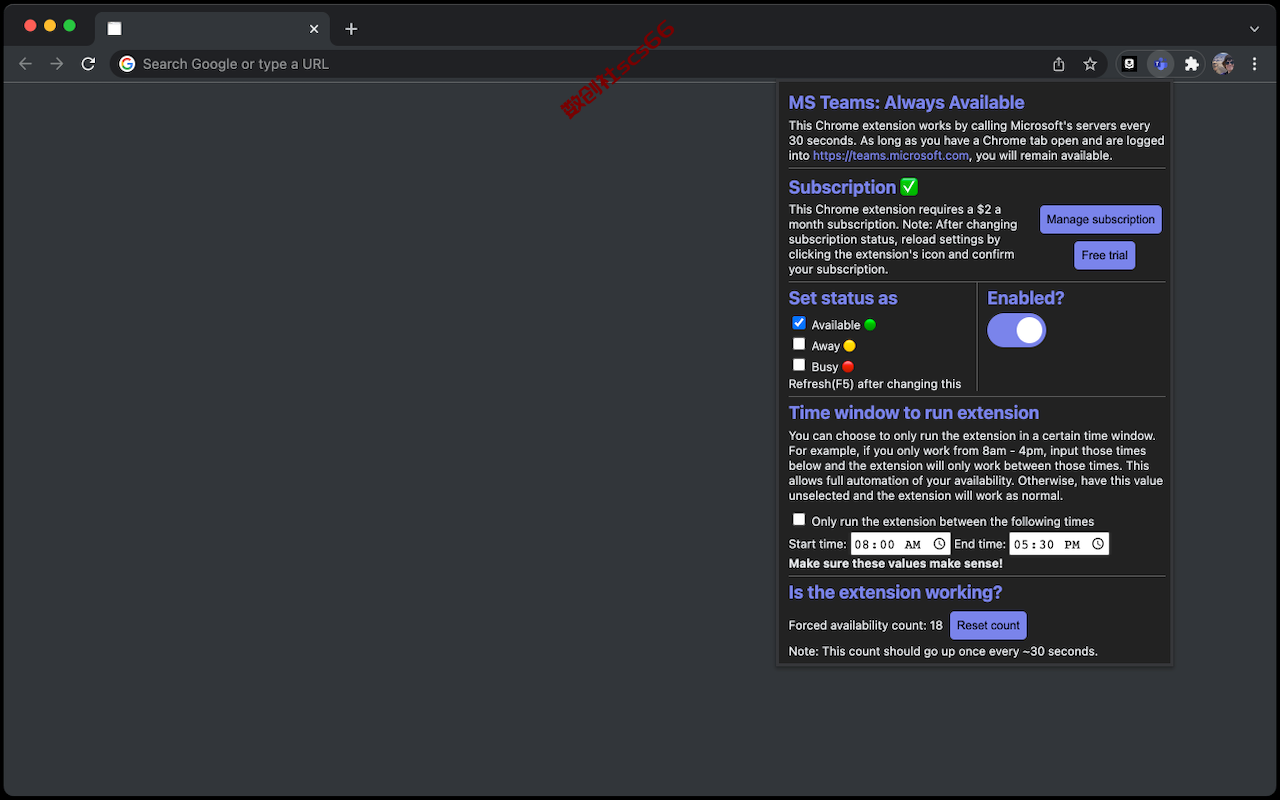Open the Chrome three-dot menu

tap(1255, 64)
